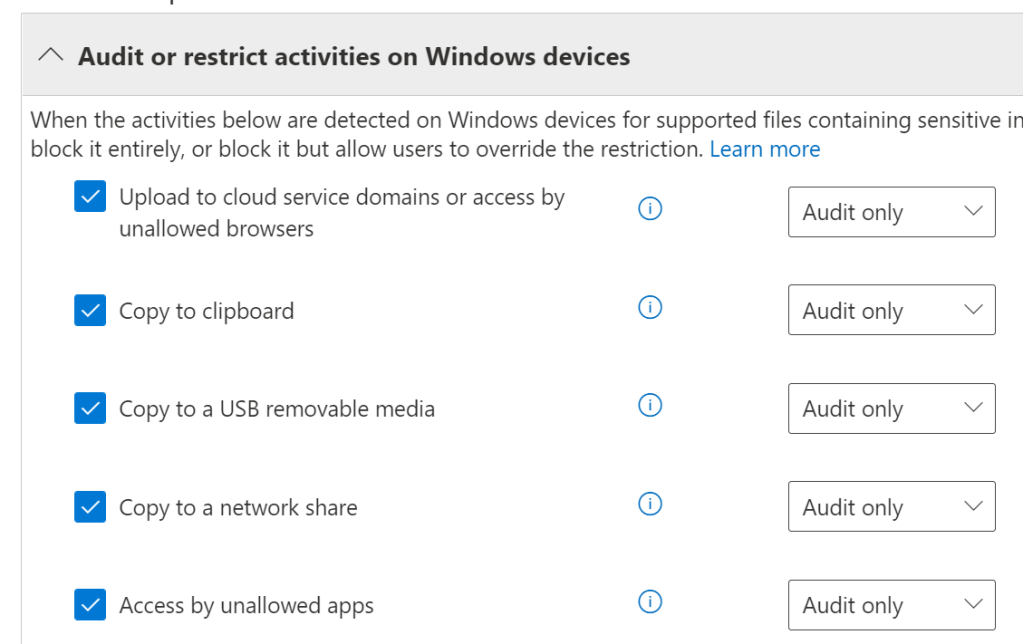Open Audit only dropdown for cloud upload
This screenshot has width=1023, height=644.
coord(891,212)
